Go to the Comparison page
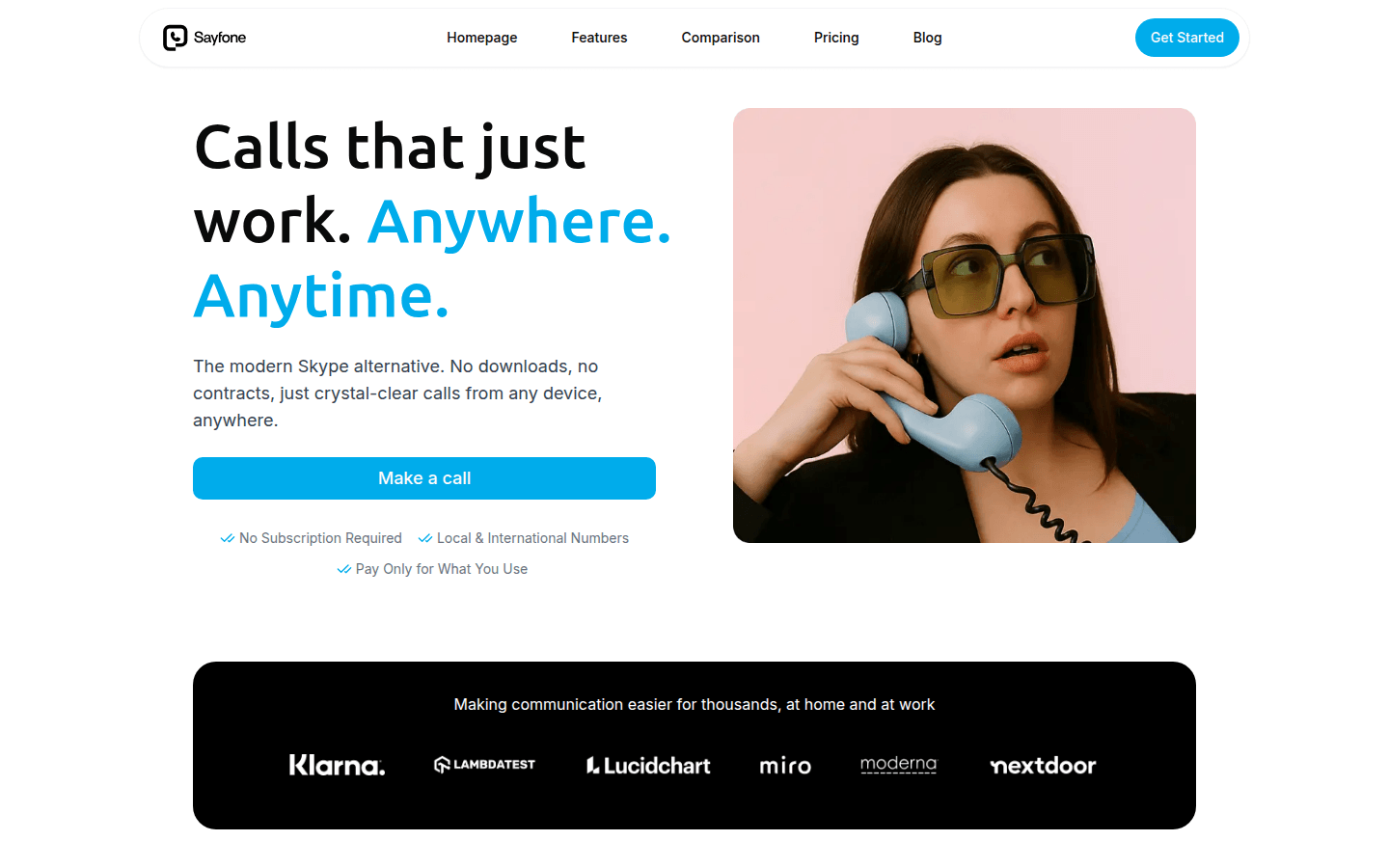The height and width of the screenshot is (868, 1389). tap(721, 38)
